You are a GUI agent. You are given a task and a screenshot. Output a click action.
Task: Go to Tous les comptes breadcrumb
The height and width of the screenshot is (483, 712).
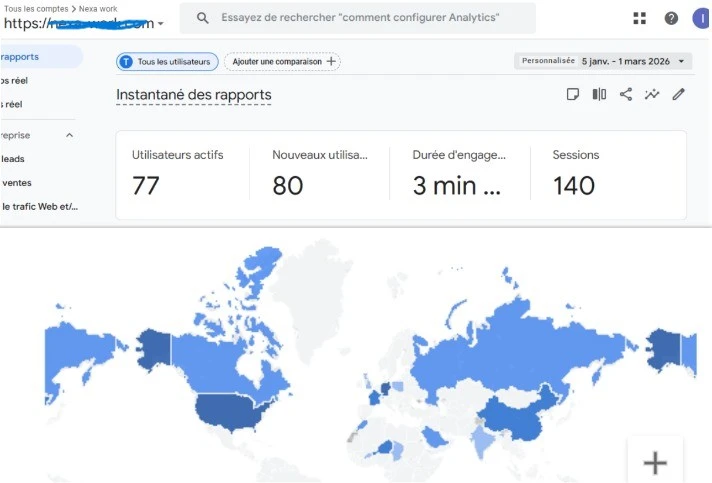pos(36,9)
